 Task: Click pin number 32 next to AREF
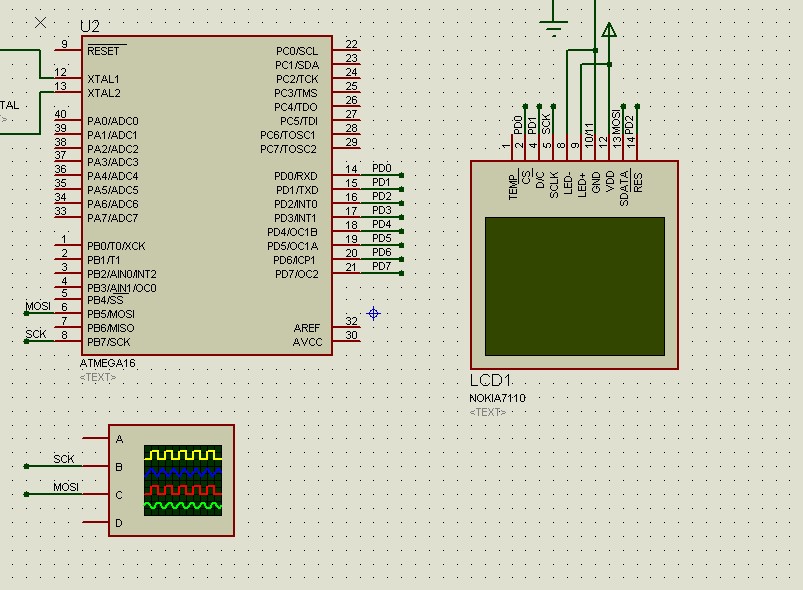(x=351, y=321)
